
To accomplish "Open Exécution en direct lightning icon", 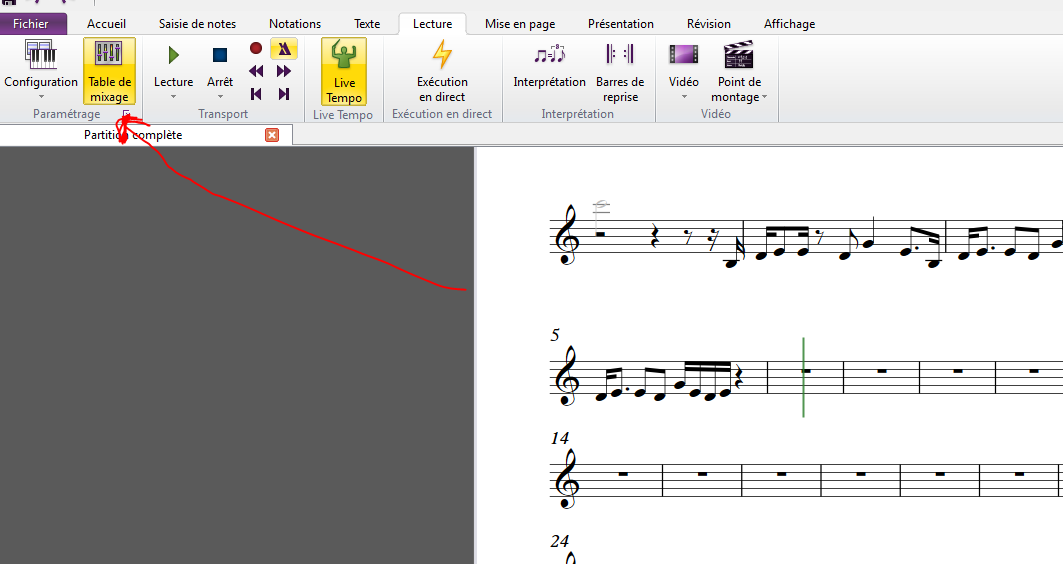I will (442, 54).
